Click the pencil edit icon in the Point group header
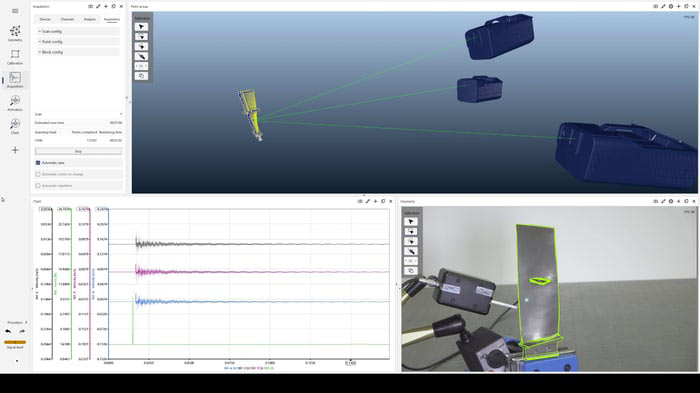Image resolution: width=700 pixels, height=393 pixels. 663,7
